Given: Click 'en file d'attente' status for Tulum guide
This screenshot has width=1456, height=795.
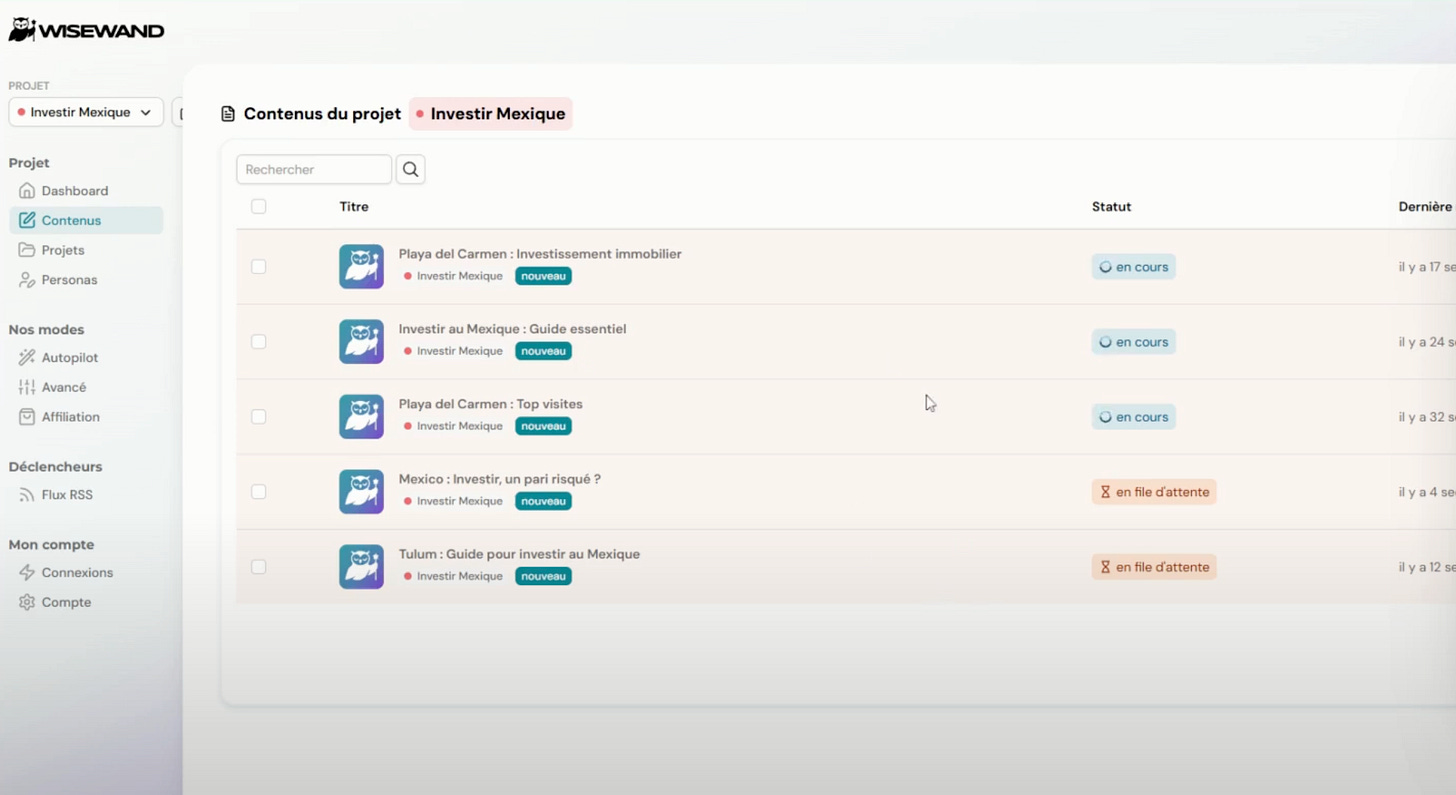Looking at the screenshot, I should click(1154, 567).
